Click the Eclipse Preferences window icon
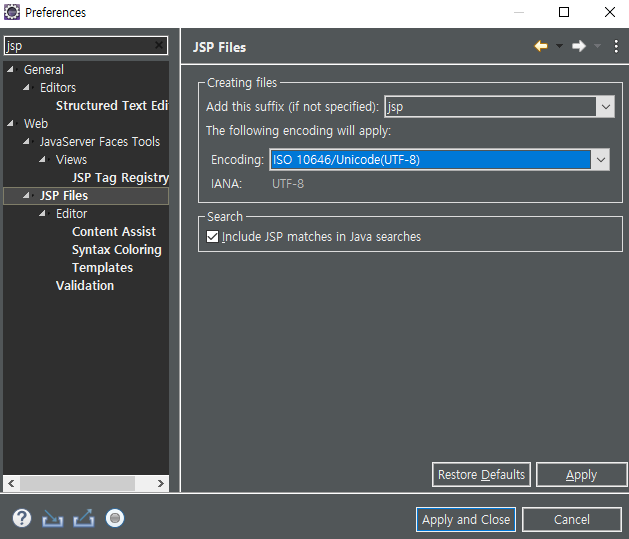This screenshot has width=629, height=539. click(x=12, y=12)
